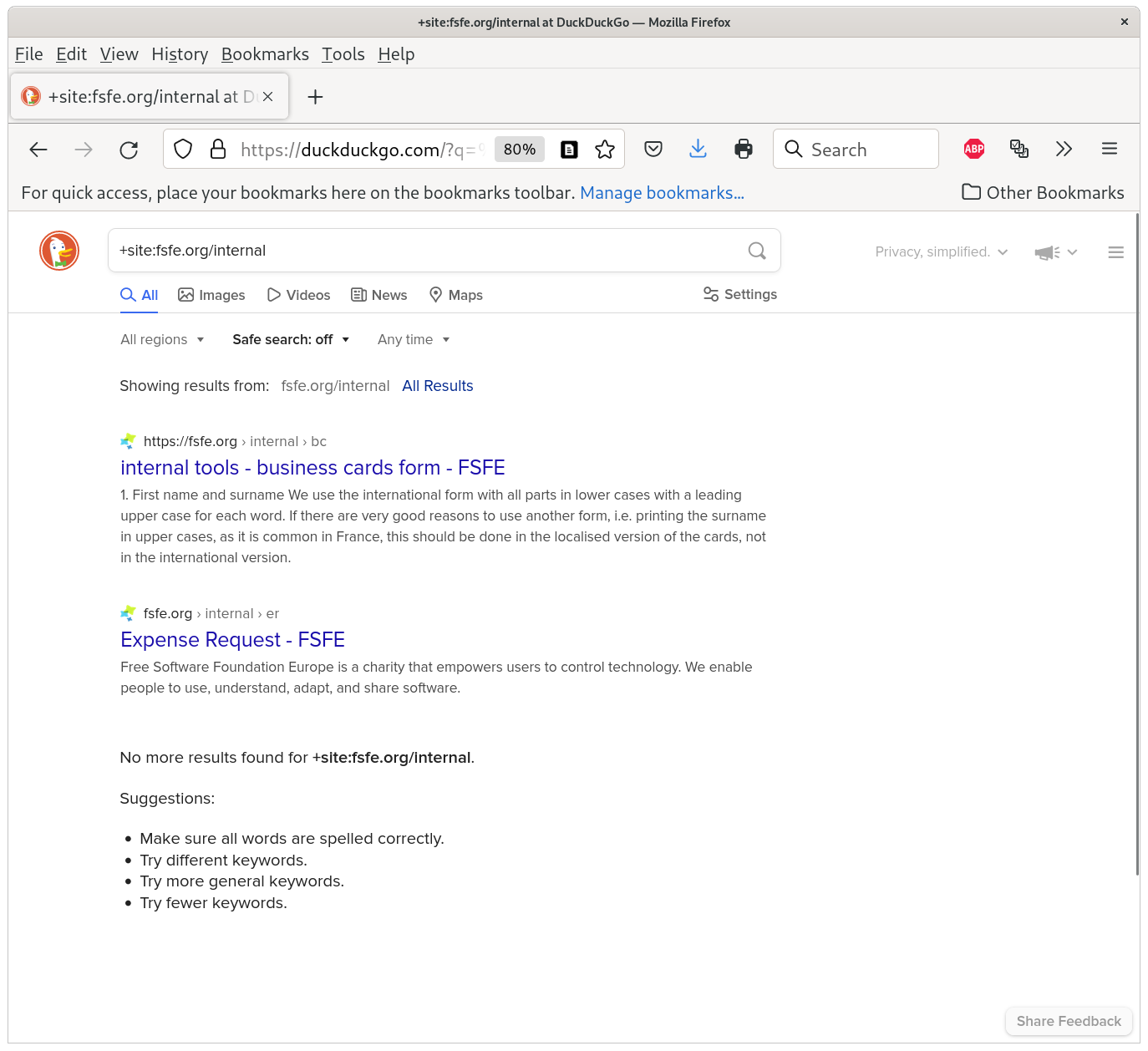Open the File menu
1148x1051 pixels.
(x=29, y=54)
